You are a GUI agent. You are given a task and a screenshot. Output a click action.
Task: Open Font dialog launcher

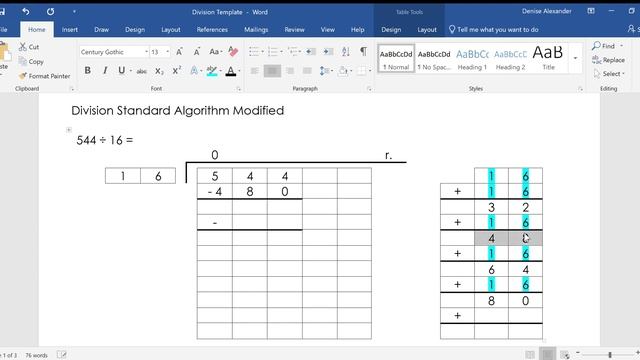pos(239,89)
